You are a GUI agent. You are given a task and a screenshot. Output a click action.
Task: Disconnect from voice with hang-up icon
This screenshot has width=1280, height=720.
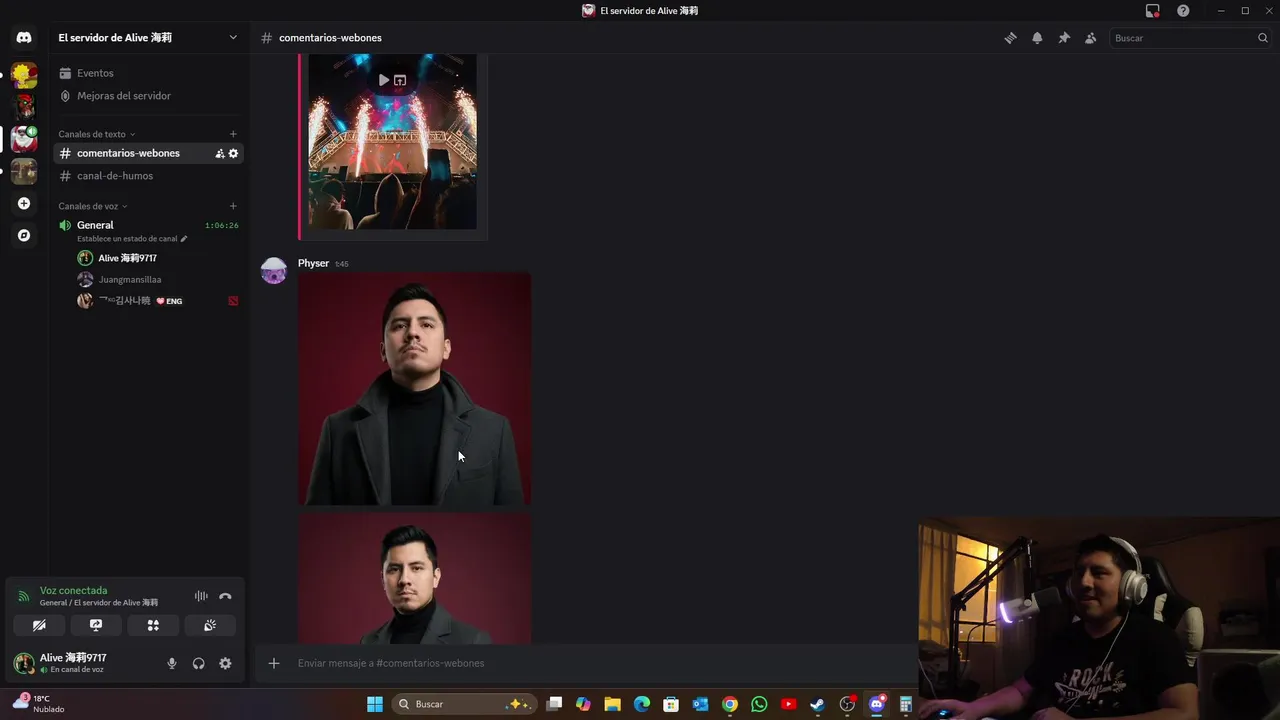[x=225, y=596]
